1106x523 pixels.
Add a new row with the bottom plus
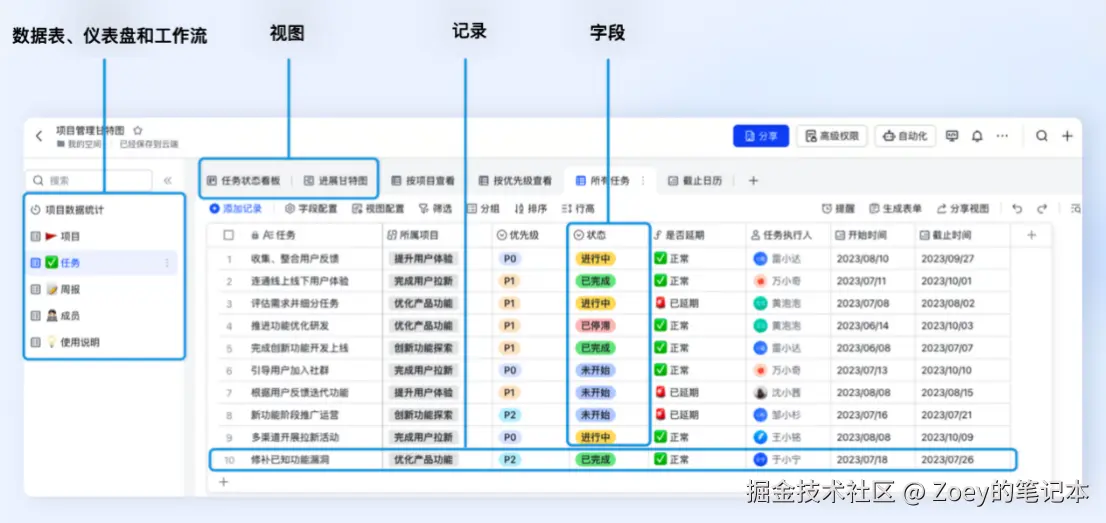(x=224, y=482)
